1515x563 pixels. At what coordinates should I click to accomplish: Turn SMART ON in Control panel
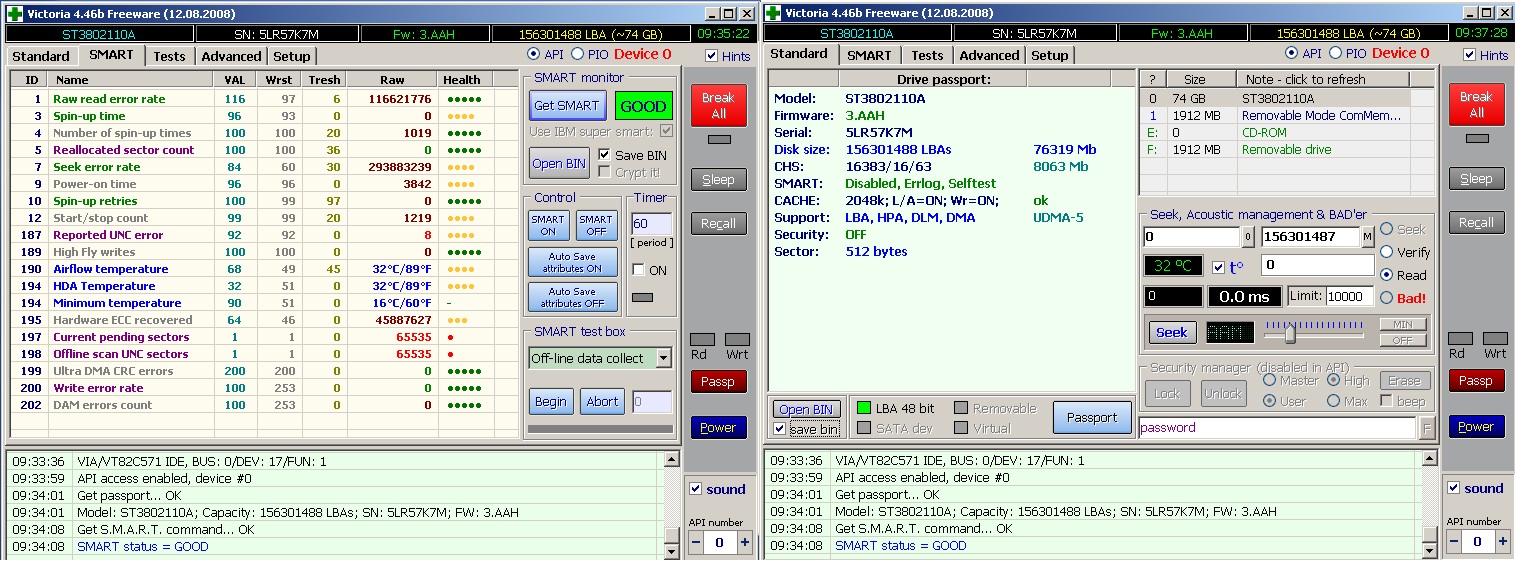[x=548, y=225]
